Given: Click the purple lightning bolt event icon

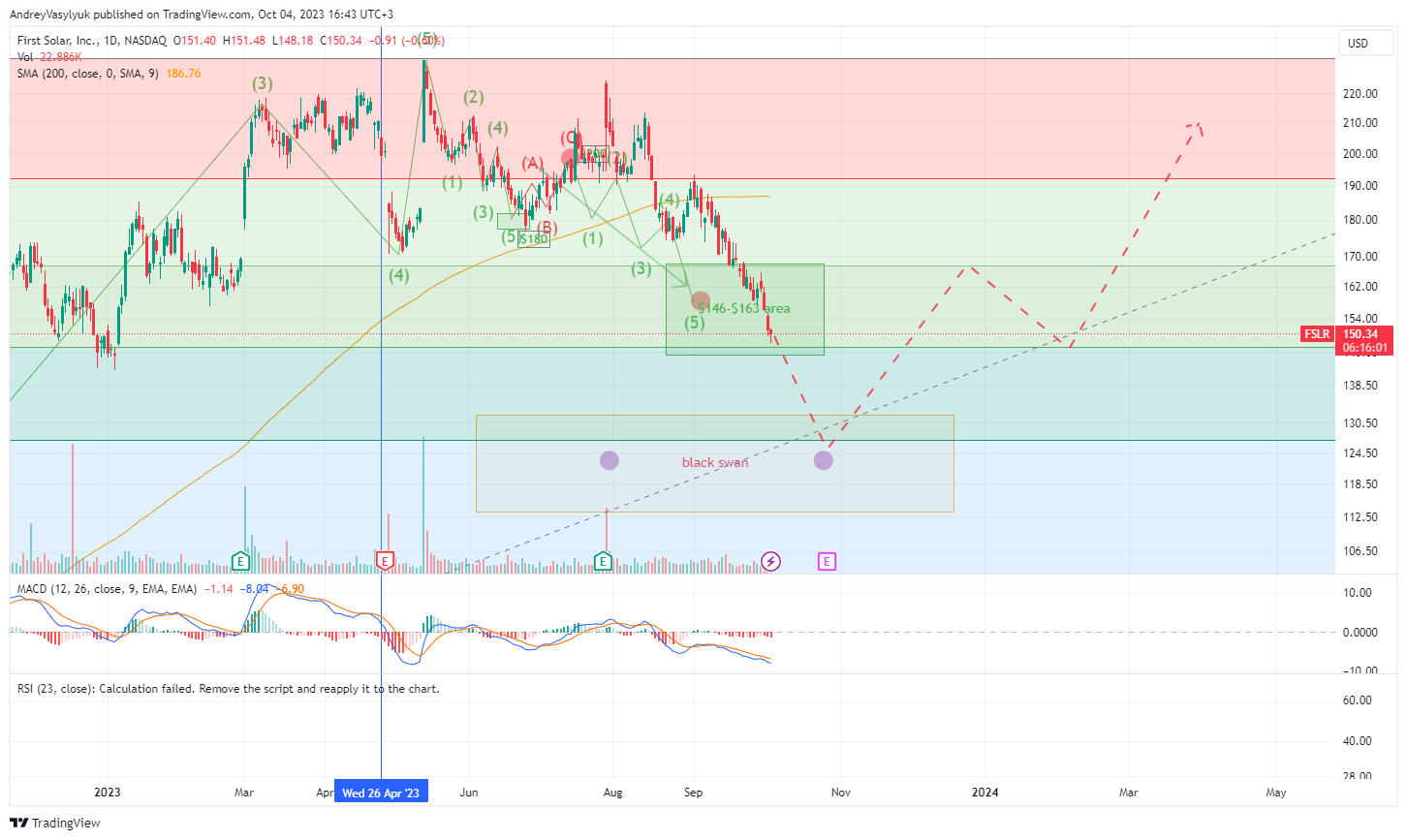Looking at the screenshot, I should tap(770, 561).
